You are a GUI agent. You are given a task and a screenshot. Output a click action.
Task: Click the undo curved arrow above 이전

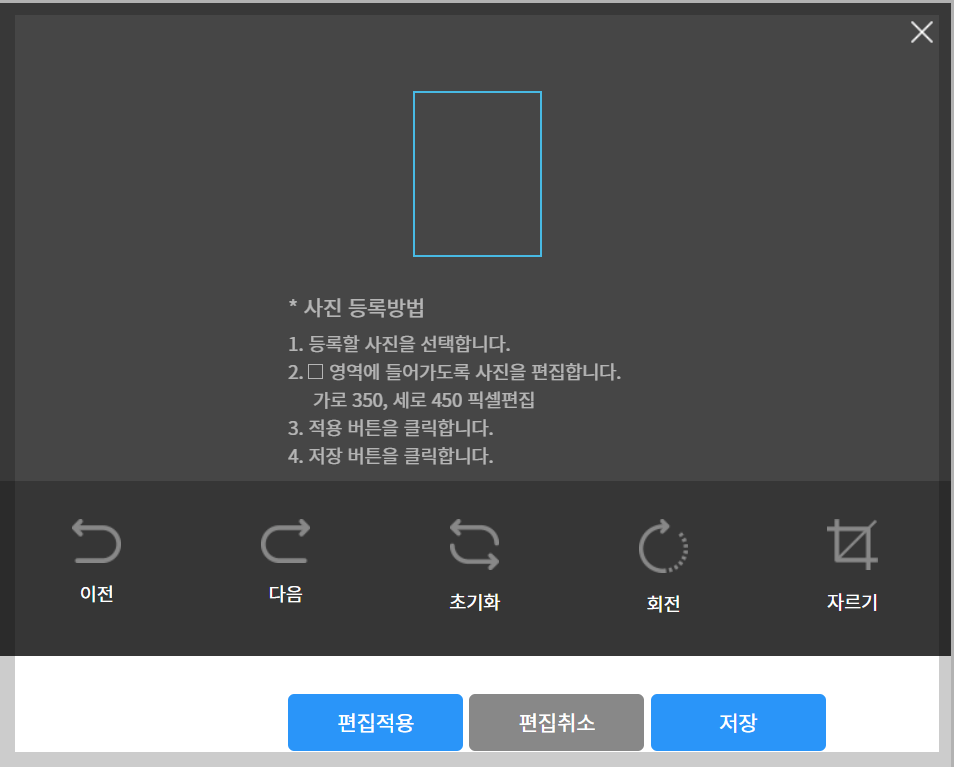[95, 543]
